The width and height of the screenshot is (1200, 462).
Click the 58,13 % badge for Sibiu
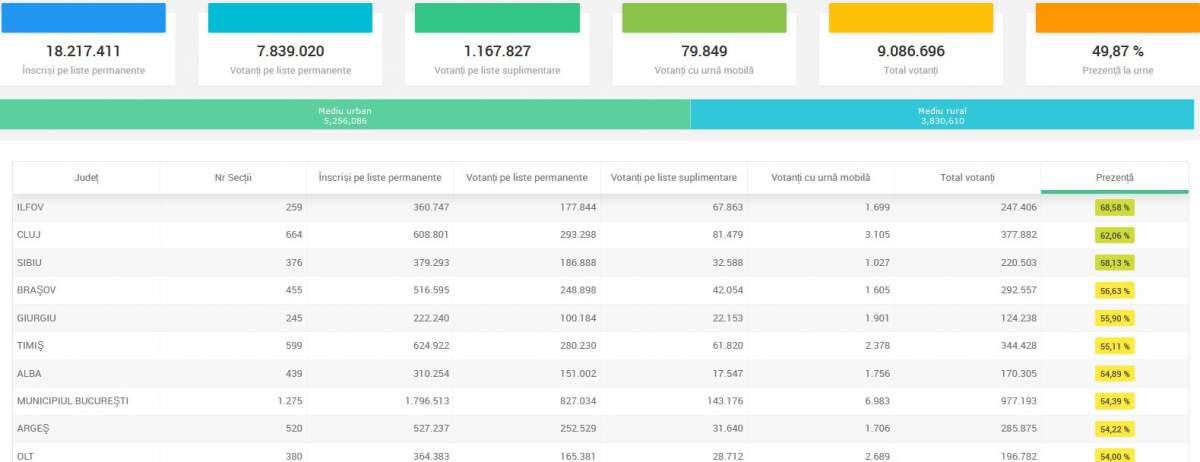[1114, 263]
